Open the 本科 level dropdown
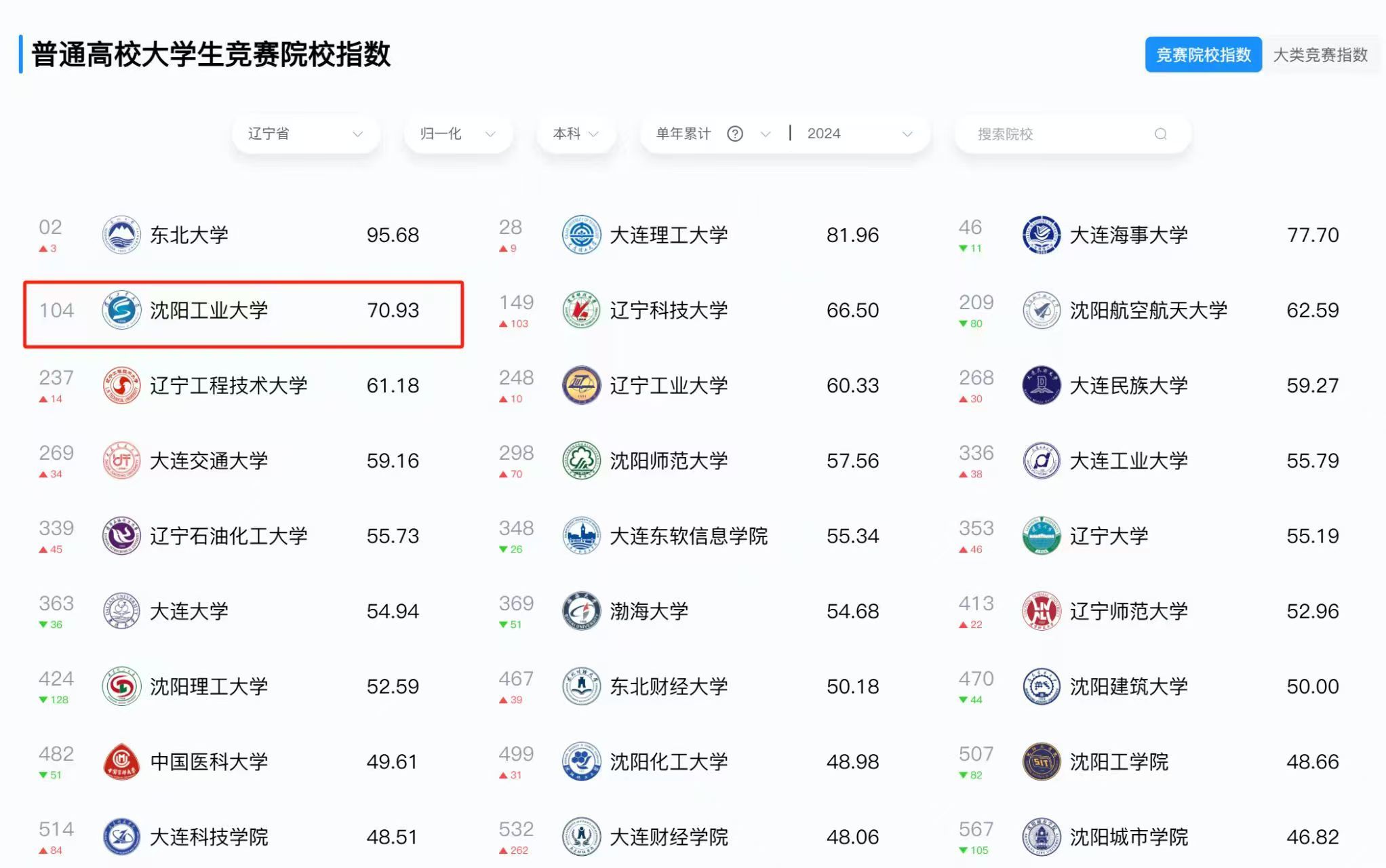Screen dimensions: 1386x868 tap(576, 134)
